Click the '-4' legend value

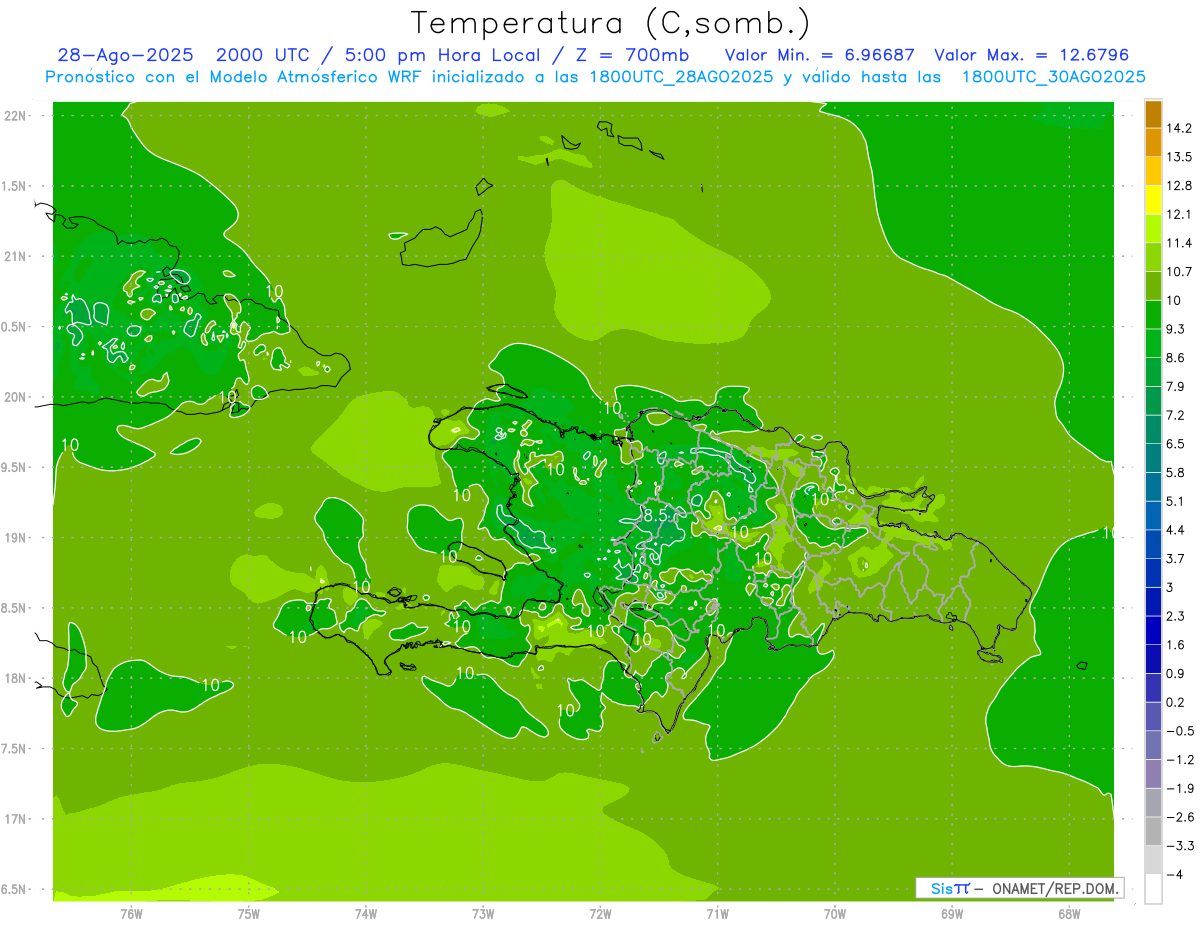(x=1175, y=875)
